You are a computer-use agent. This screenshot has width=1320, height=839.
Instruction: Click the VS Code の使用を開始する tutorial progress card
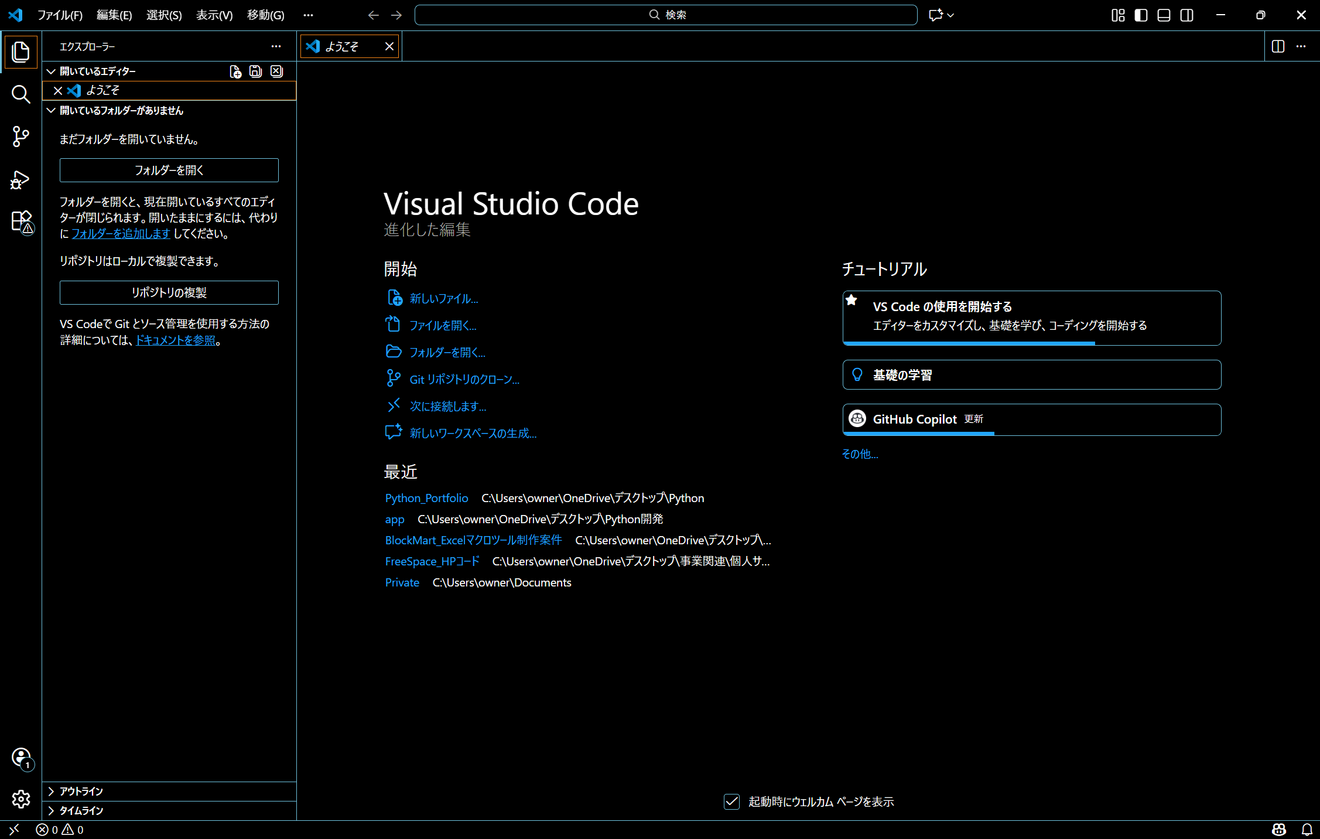tap(1031, 317)
